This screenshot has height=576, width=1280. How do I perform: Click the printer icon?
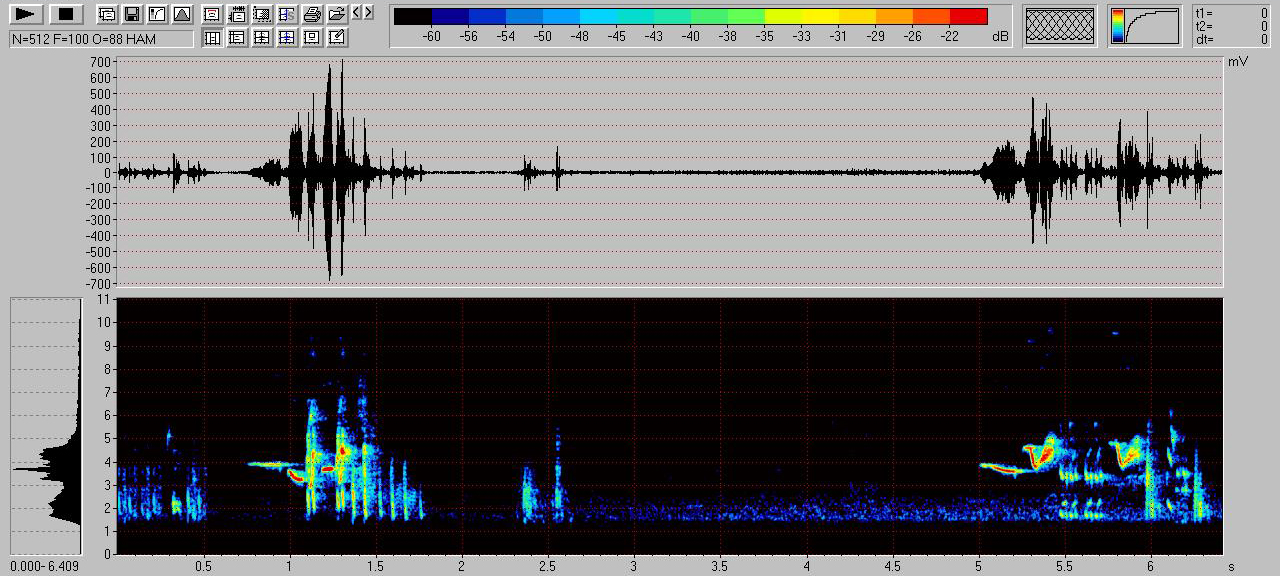[312, 15]
